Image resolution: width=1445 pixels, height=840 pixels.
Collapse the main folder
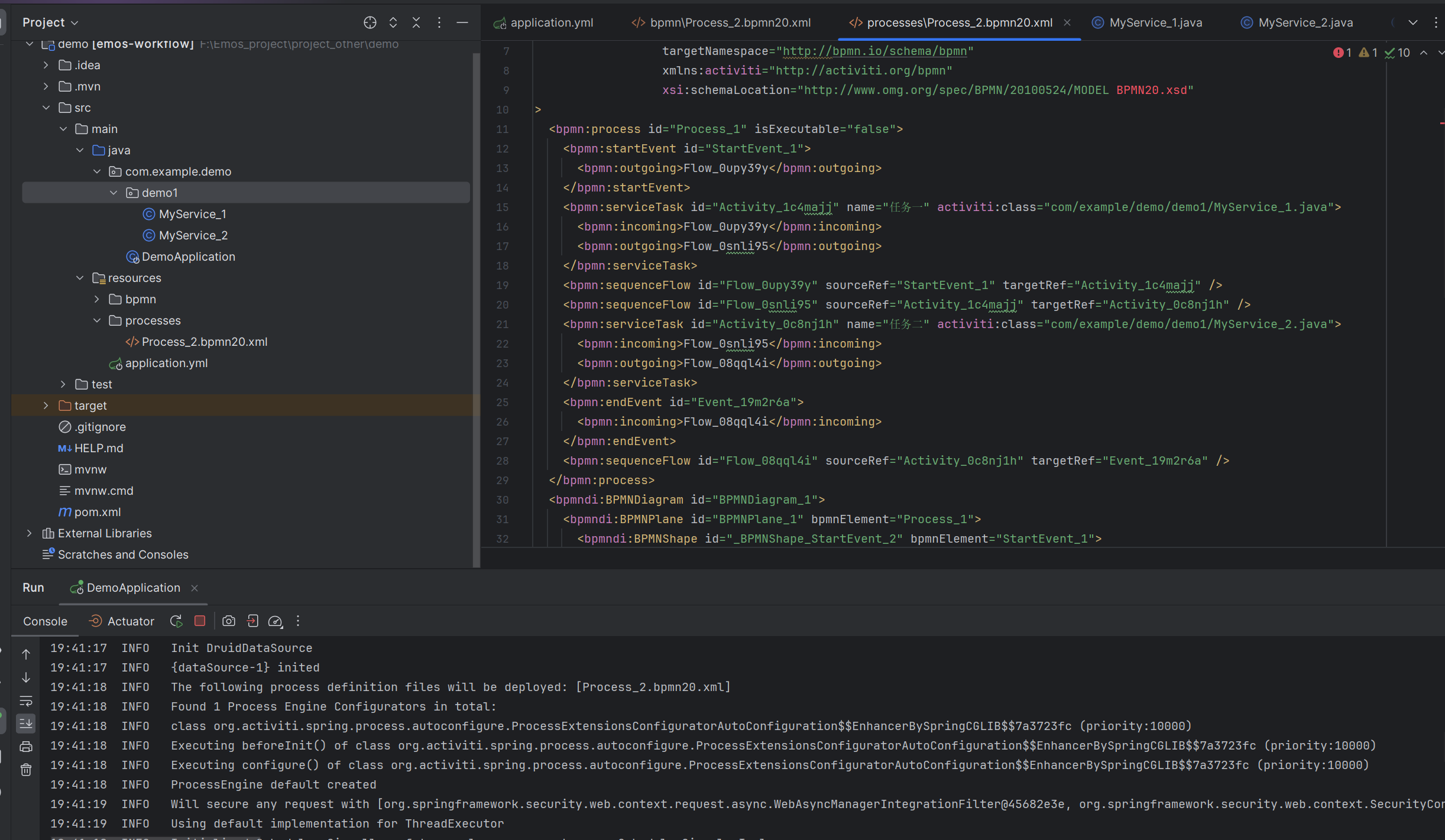click(63, 129)
